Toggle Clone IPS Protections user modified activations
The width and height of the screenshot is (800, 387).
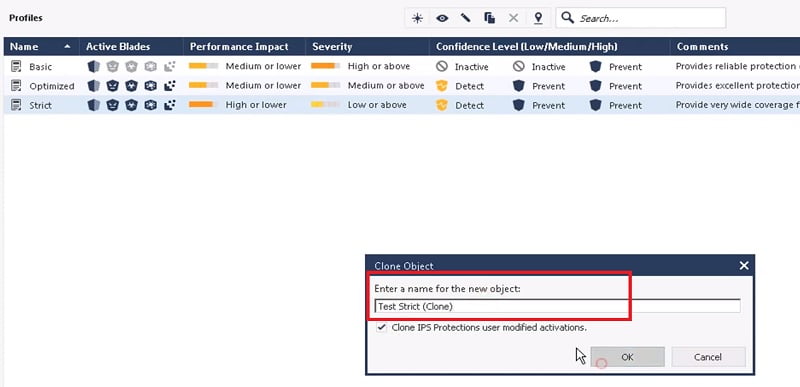(x=381, y=327)
